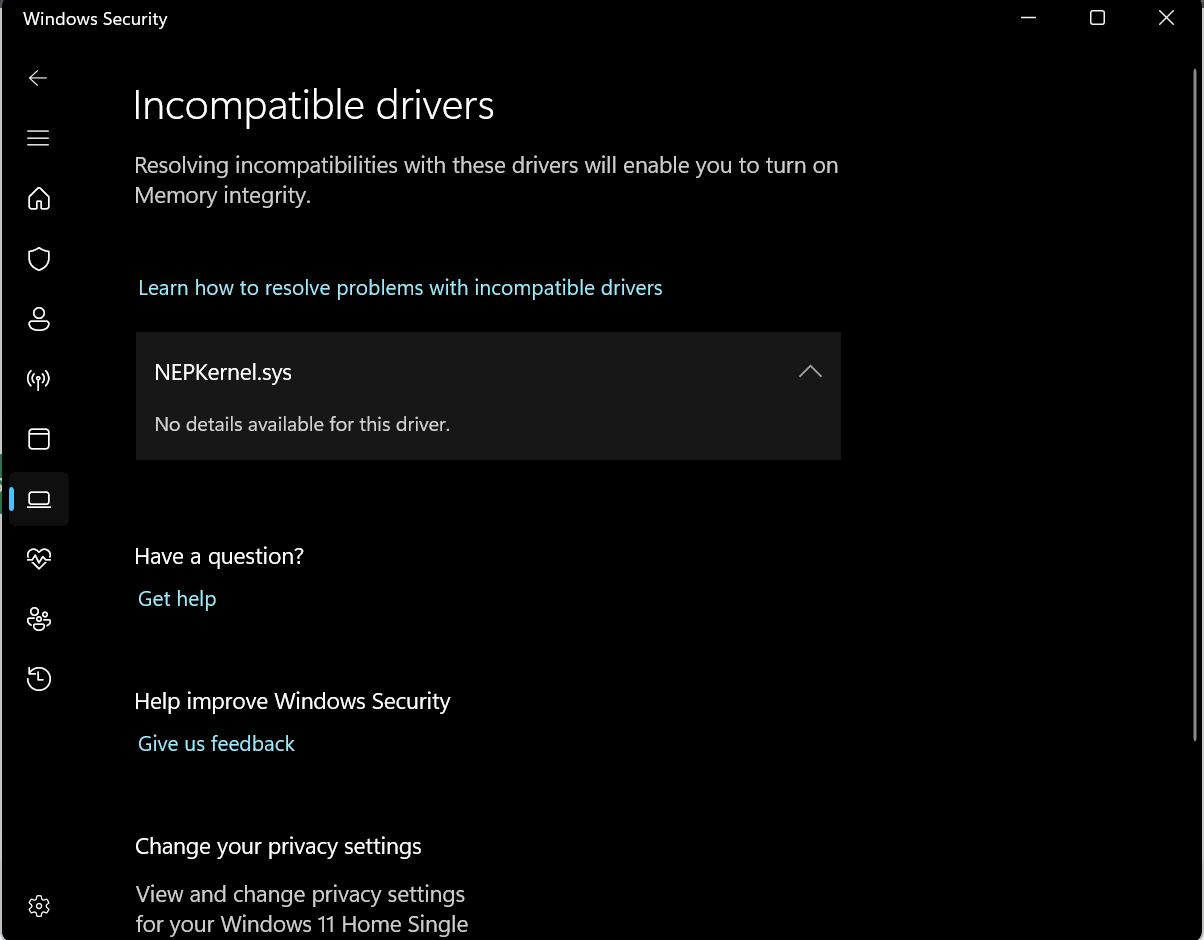Collapse the NEPKernel.sys driver details chevron

click(810, 372)
